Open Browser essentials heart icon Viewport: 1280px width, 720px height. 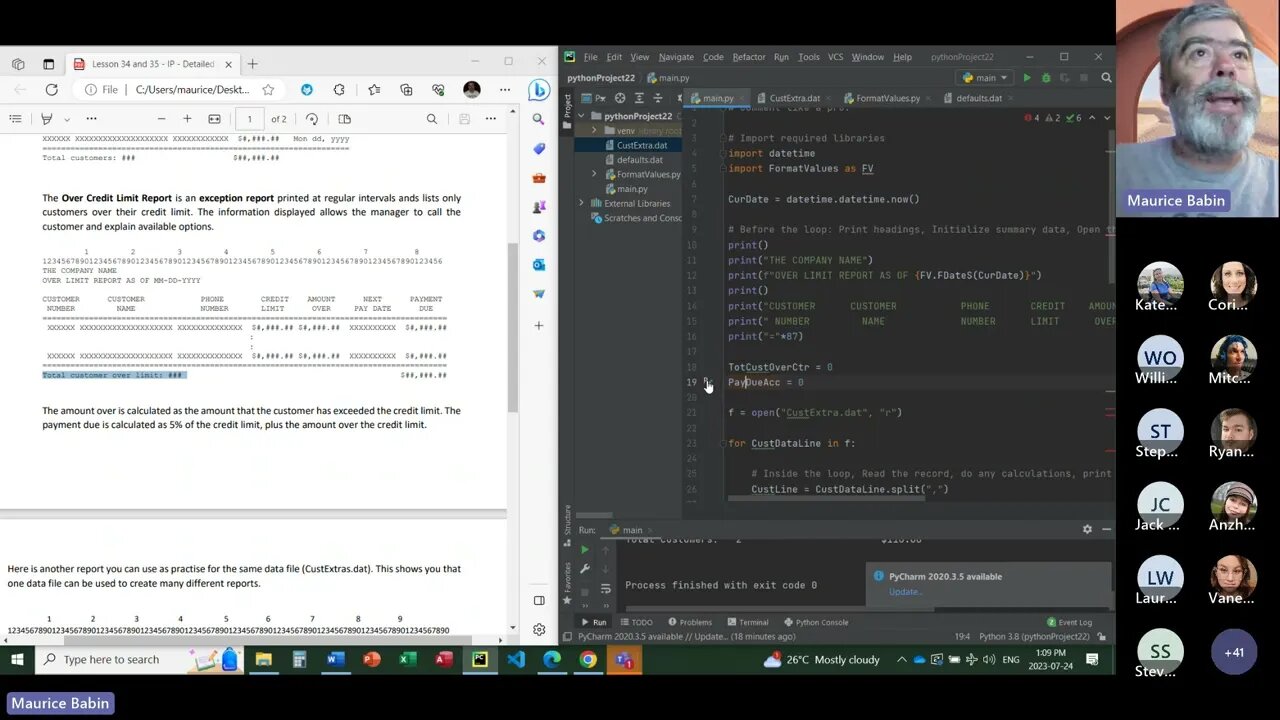(438, 89)
